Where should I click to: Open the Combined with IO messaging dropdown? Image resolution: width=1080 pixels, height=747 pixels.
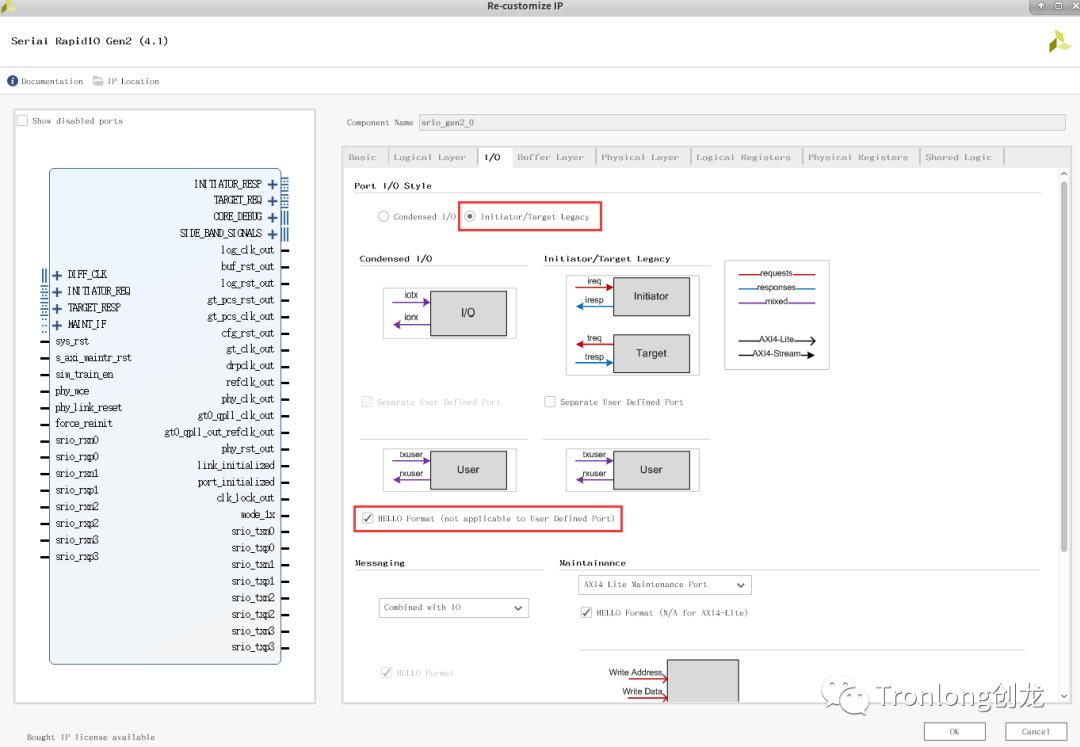click(x=454, y=607)
